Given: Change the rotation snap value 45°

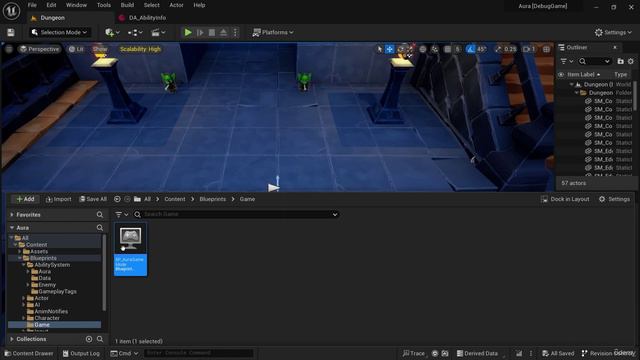Looking at the screenshot, I should point(482,49).
